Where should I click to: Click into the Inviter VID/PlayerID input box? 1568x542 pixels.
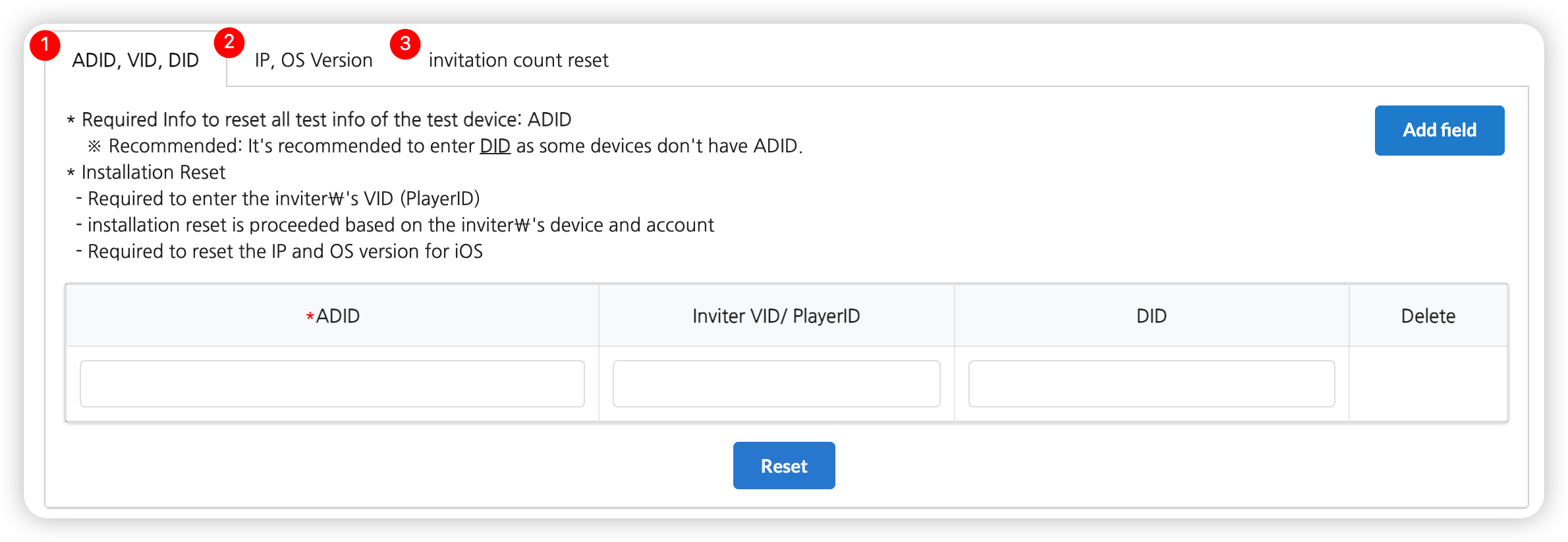(776, 384)
